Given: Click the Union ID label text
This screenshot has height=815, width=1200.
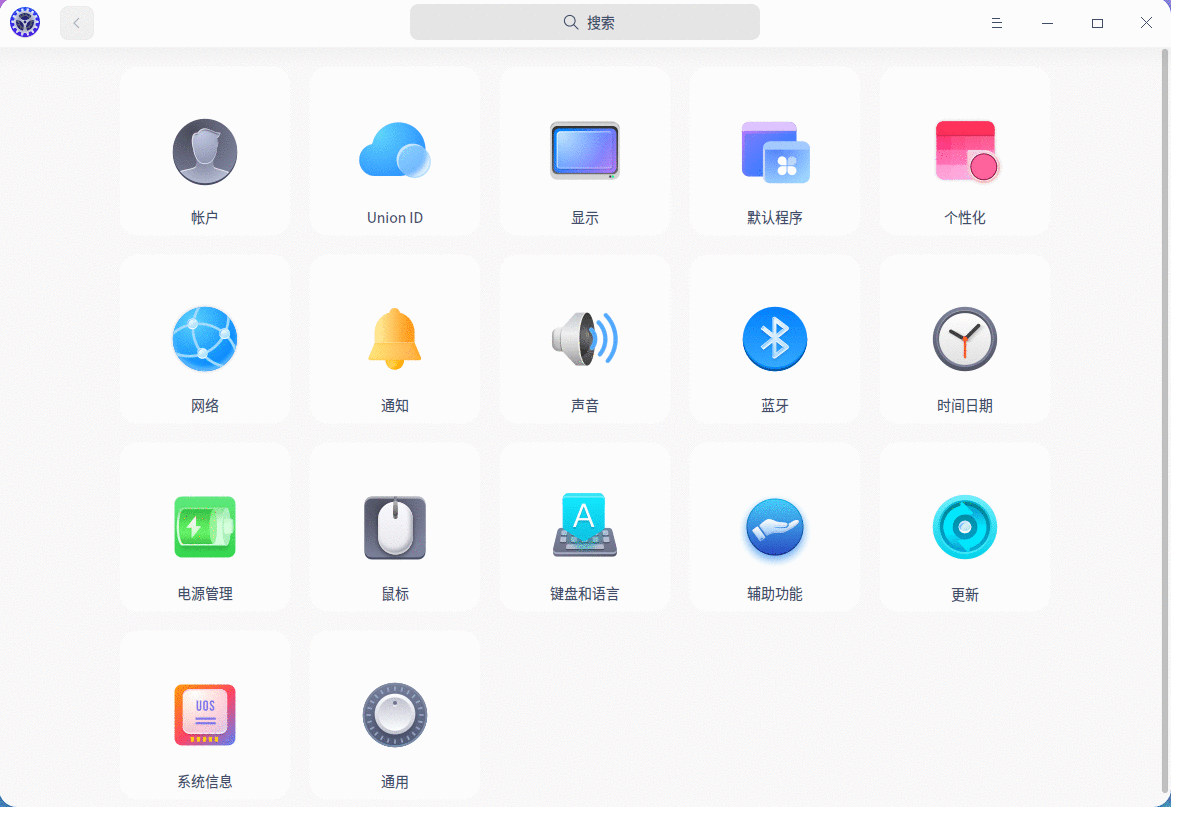Looking at the screenshot, I should [395, 218].
